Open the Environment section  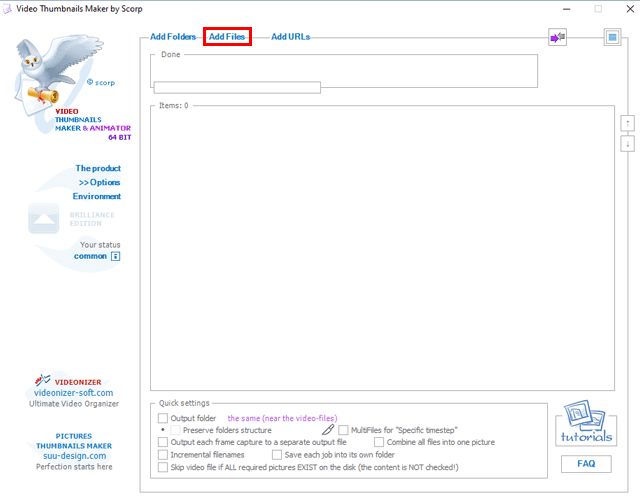tap(97, 196)
